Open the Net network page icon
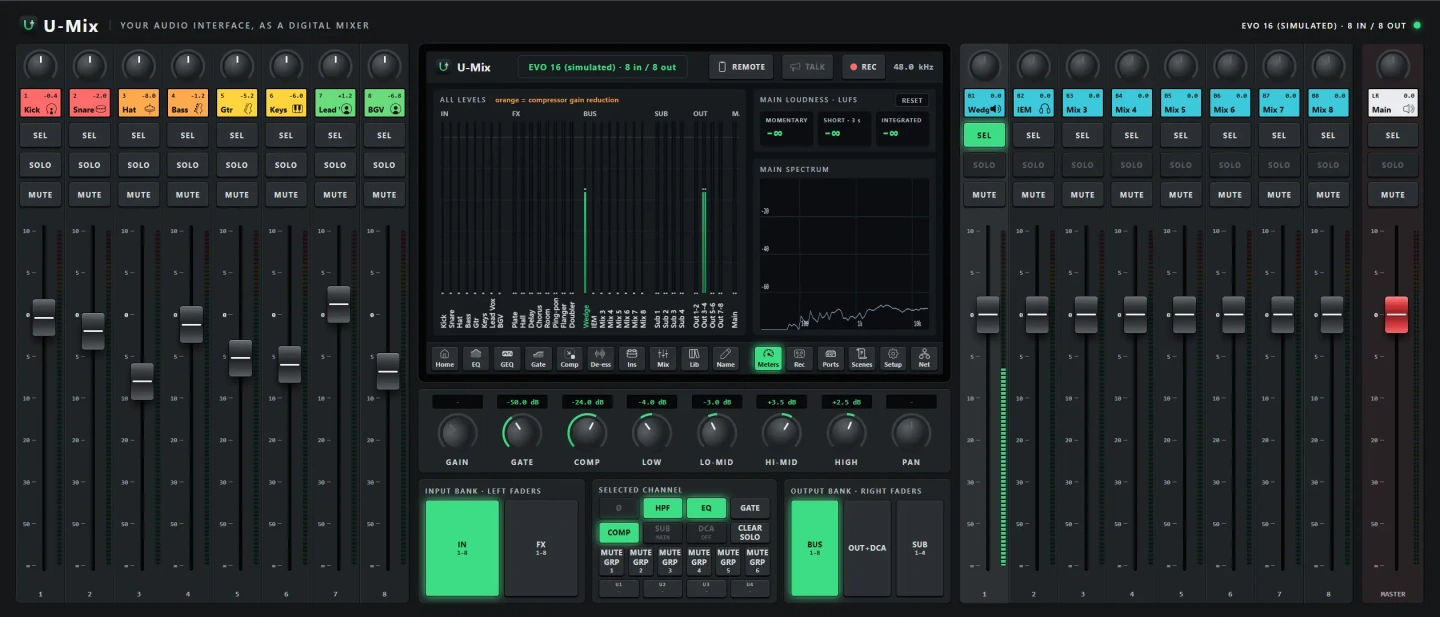The image size is (1440, 617). click(x=924, y=358)
